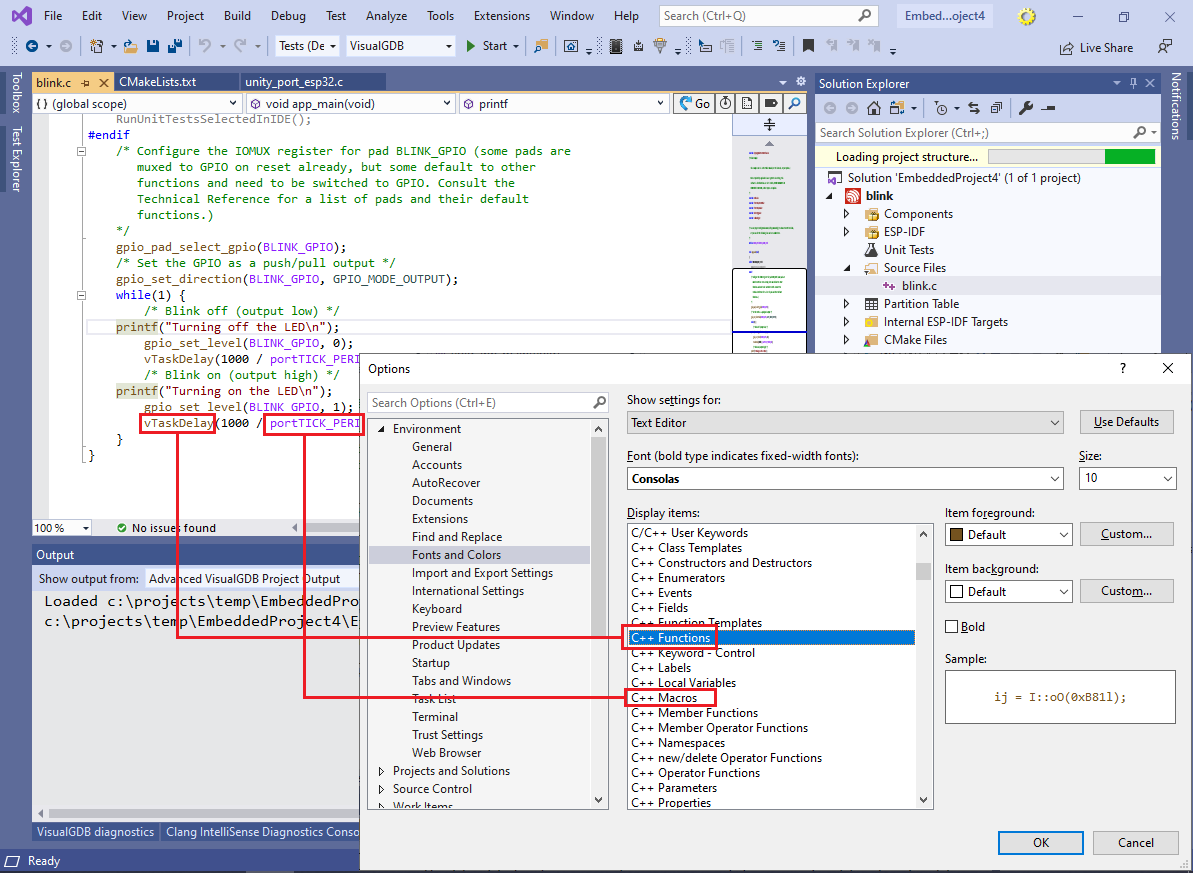Screen dimensions: 1193x873
Task: Open Item foreground color dropdown with brown swatch
Action: click(1008, 535)
